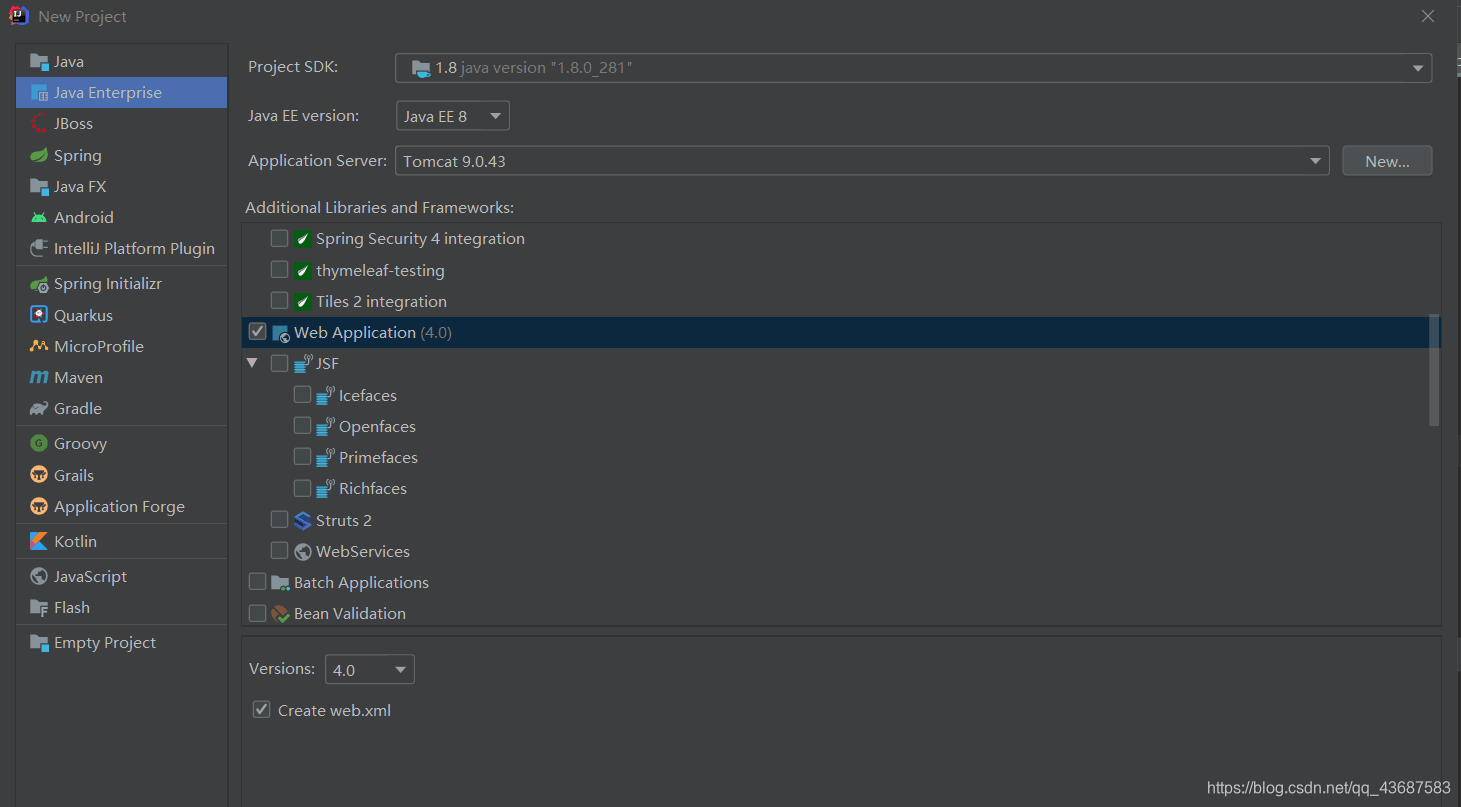This screenshot has width=1461, height=807.
Task: Open the Java EE version dropdown
Action: coord(453,116)
